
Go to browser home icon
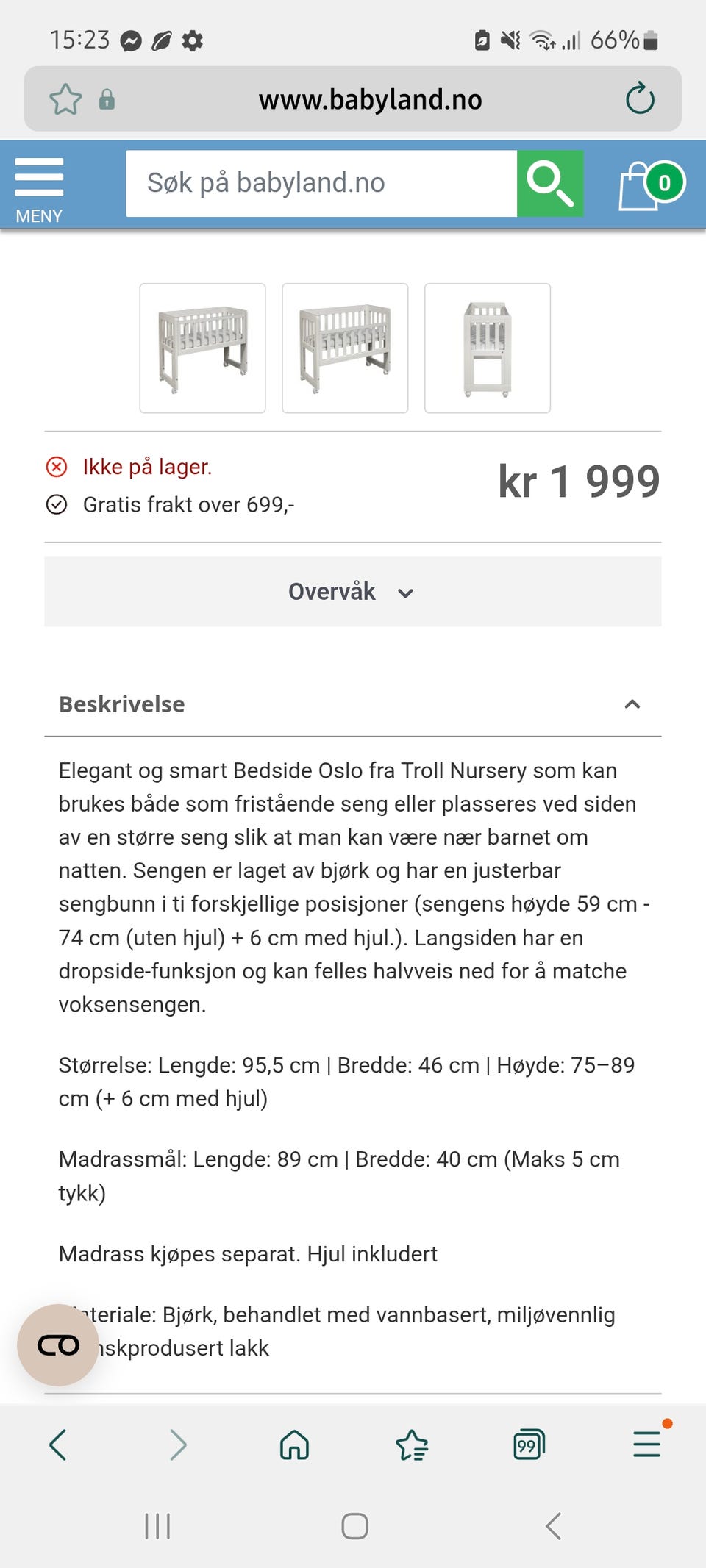(294, 1445)
